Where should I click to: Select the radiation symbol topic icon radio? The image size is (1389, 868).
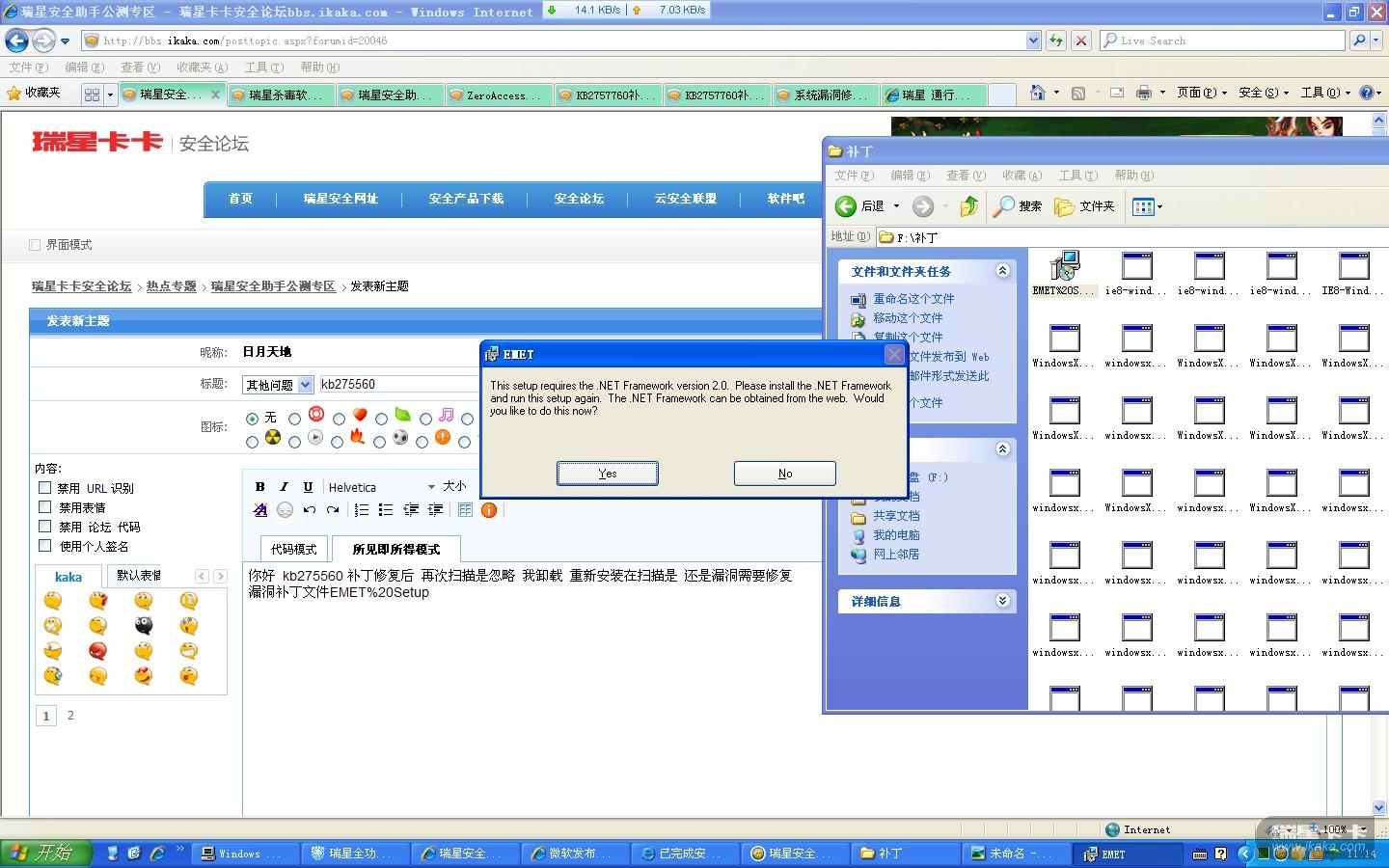coord(253,442)
